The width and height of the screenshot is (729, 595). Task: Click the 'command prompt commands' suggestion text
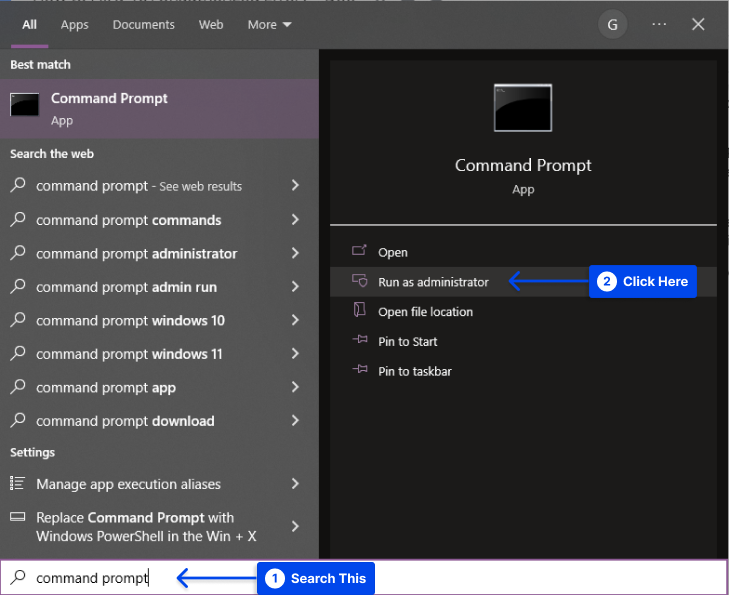pos(128,220)
